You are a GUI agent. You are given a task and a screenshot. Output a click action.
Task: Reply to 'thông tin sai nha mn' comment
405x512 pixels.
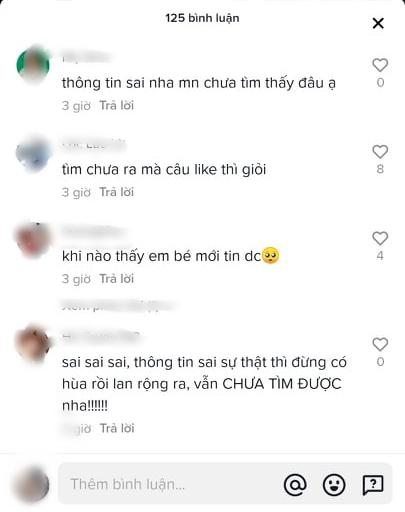coord(117,105)
